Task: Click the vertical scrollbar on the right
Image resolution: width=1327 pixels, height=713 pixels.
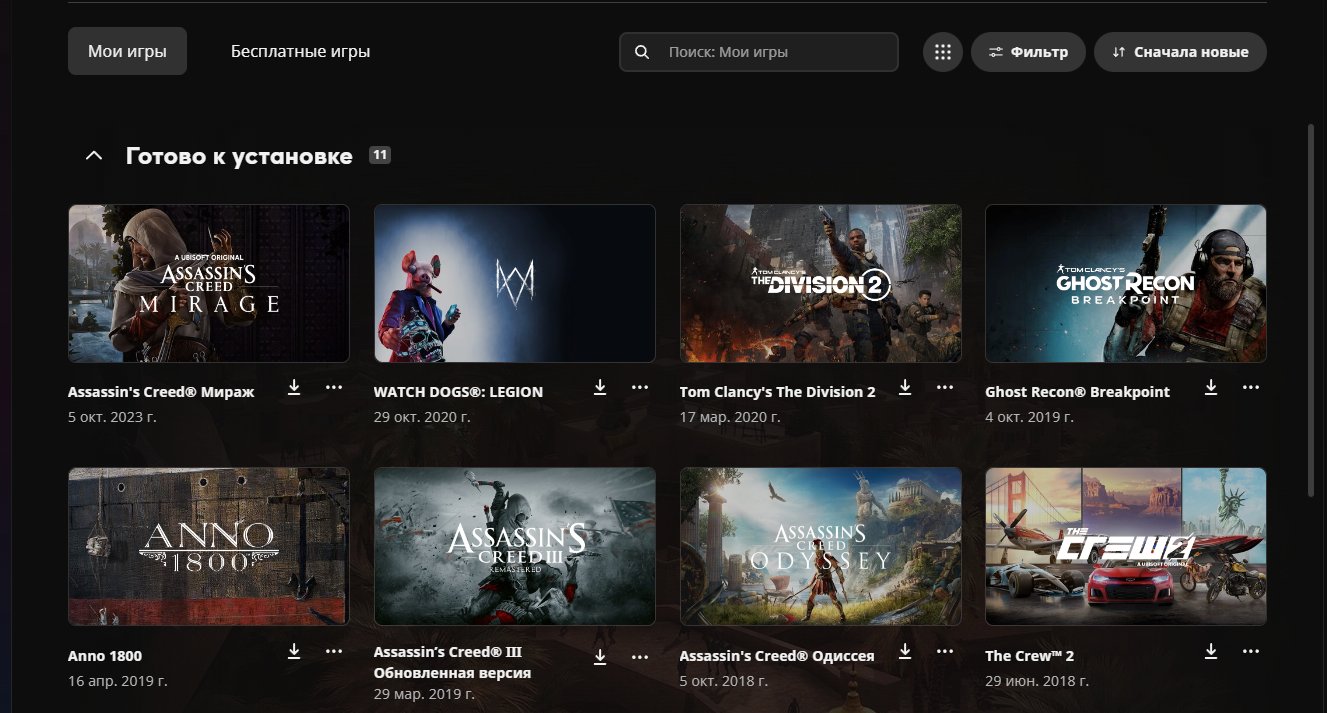Action: click(x=1312, y=310)
